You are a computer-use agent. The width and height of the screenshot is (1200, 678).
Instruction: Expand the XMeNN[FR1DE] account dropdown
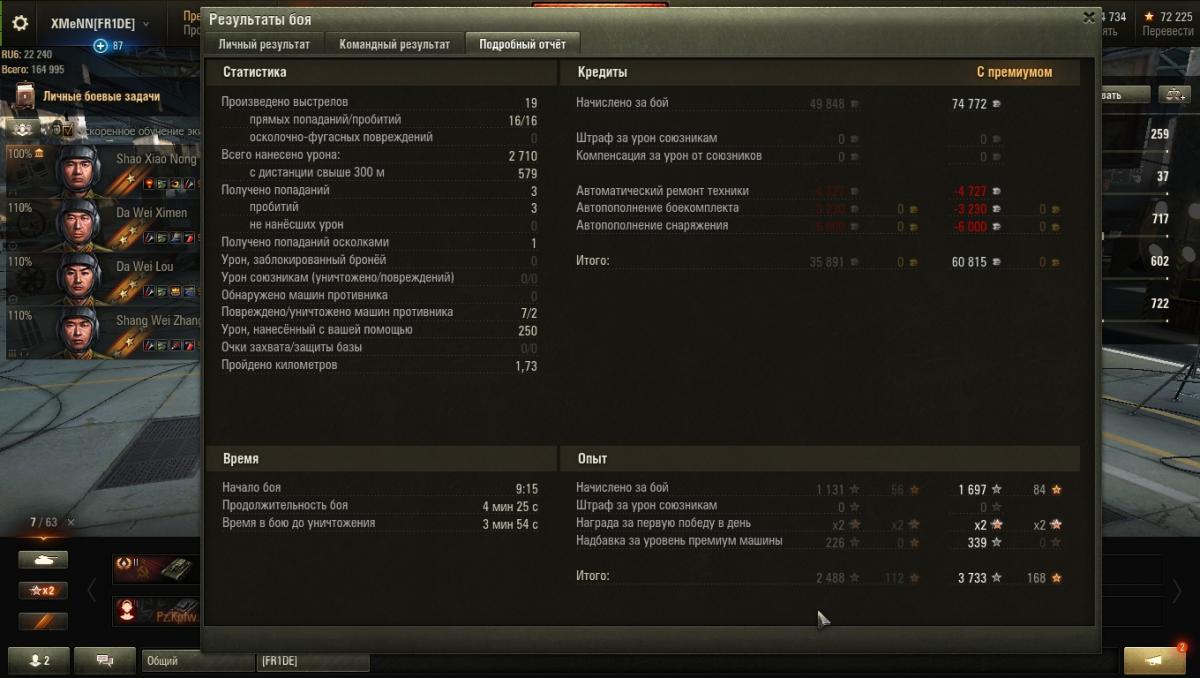pos(146,24)
